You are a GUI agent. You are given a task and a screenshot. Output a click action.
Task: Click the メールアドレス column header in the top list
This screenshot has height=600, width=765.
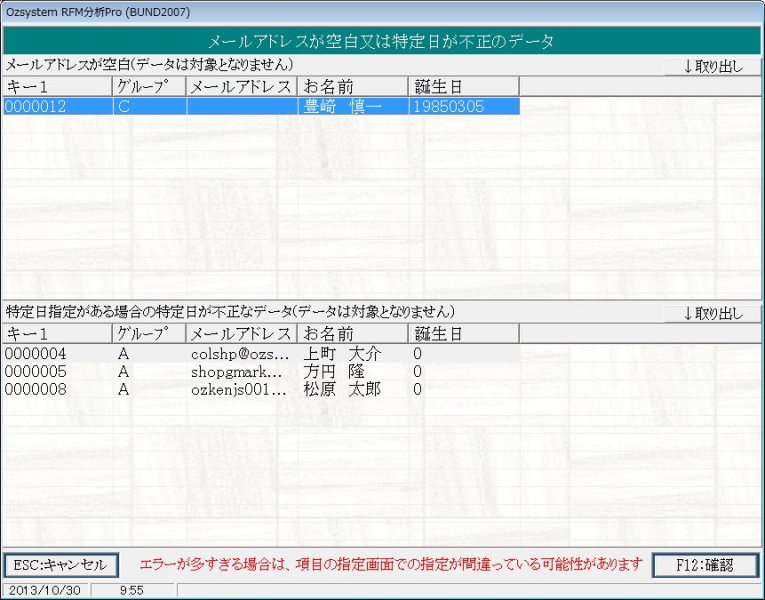point(242,87)
